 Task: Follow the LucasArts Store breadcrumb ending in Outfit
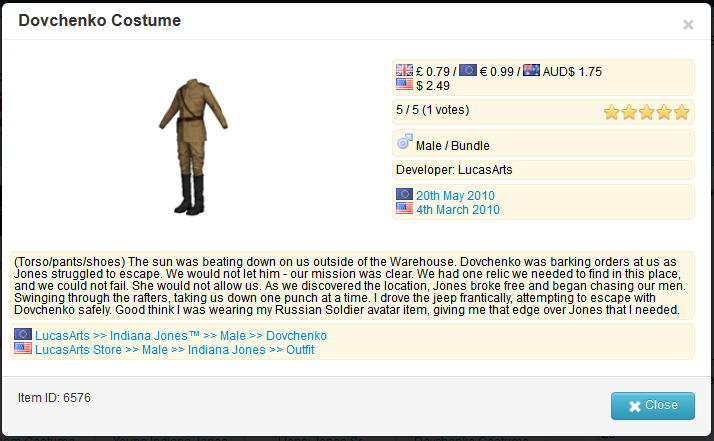pyautogui.click(x=174, y=349)
